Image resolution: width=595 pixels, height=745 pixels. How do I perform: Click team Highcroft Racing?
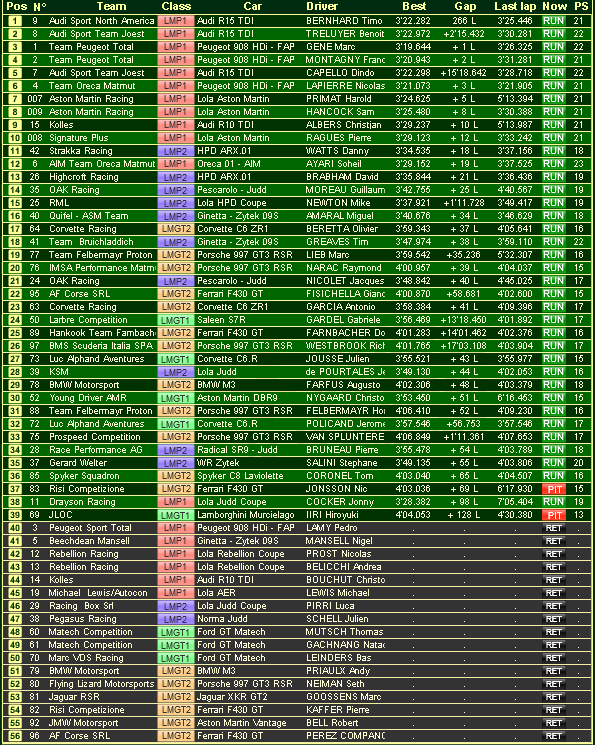click(x=84, y=177)
